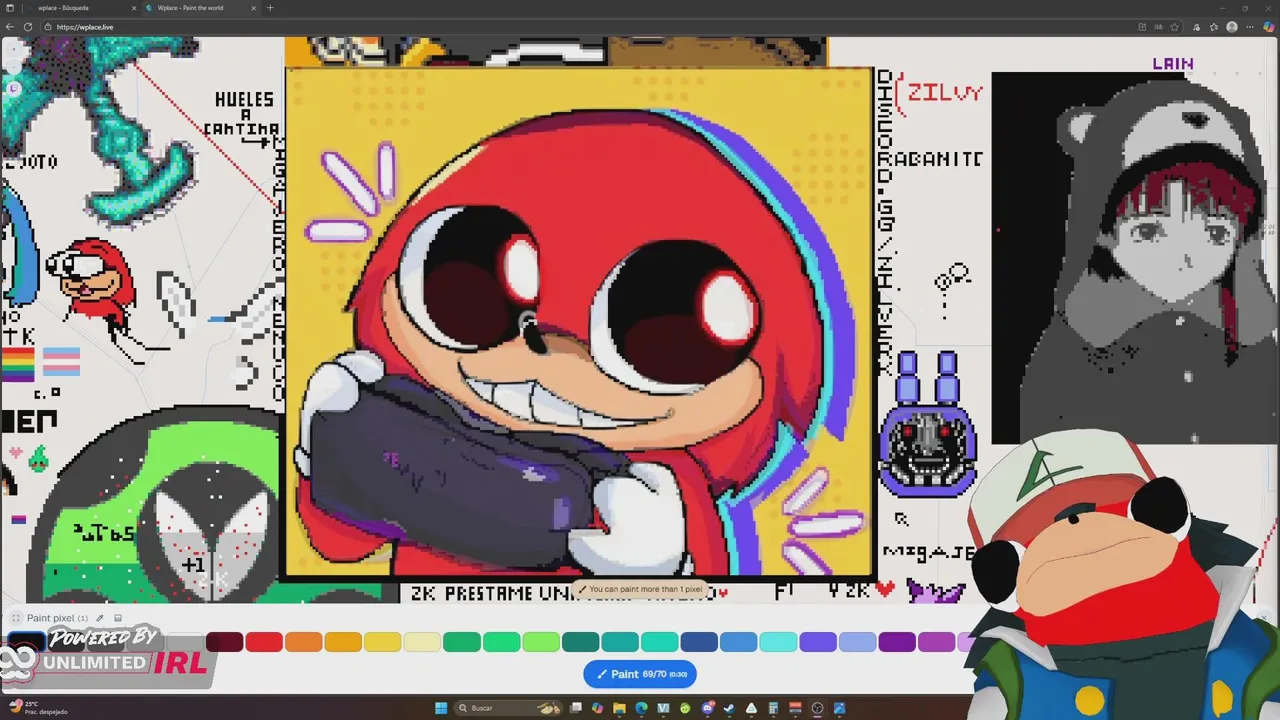Image resolution: width=1280 pixels, height=720 pixels.
Task: Select the light periwinkle swatch
Action: [857, 642]
